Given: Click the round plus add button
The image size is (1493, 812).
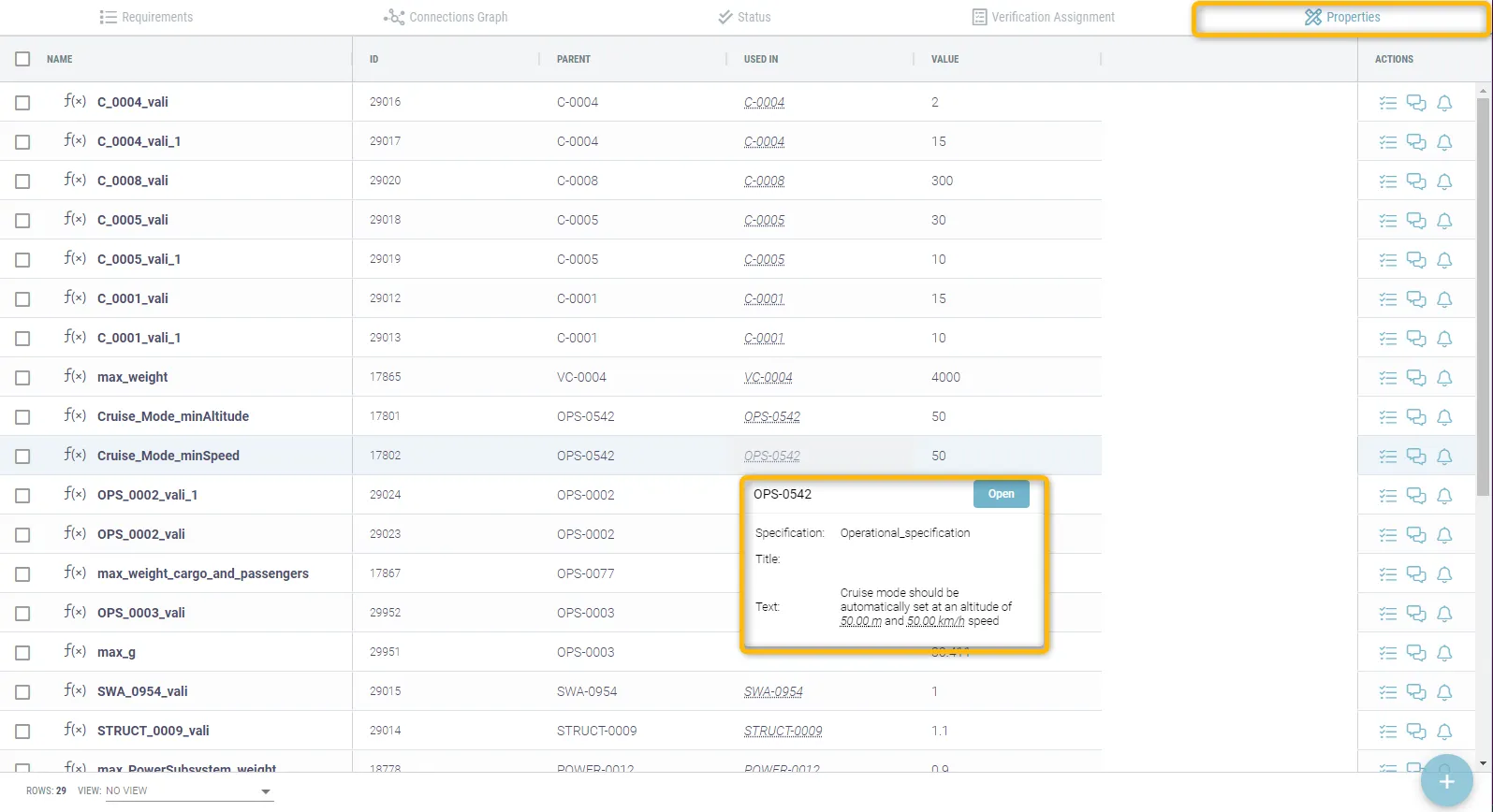Looking at the screenshot, I should point(1446,781).
